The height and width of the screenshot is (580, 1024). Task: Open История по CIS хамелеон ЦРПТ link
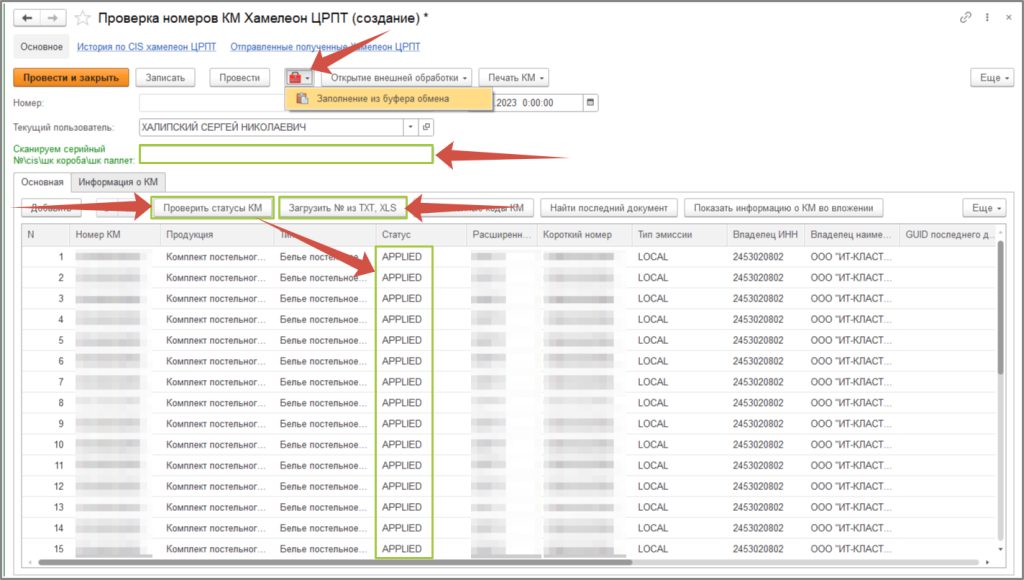(146, 47)
